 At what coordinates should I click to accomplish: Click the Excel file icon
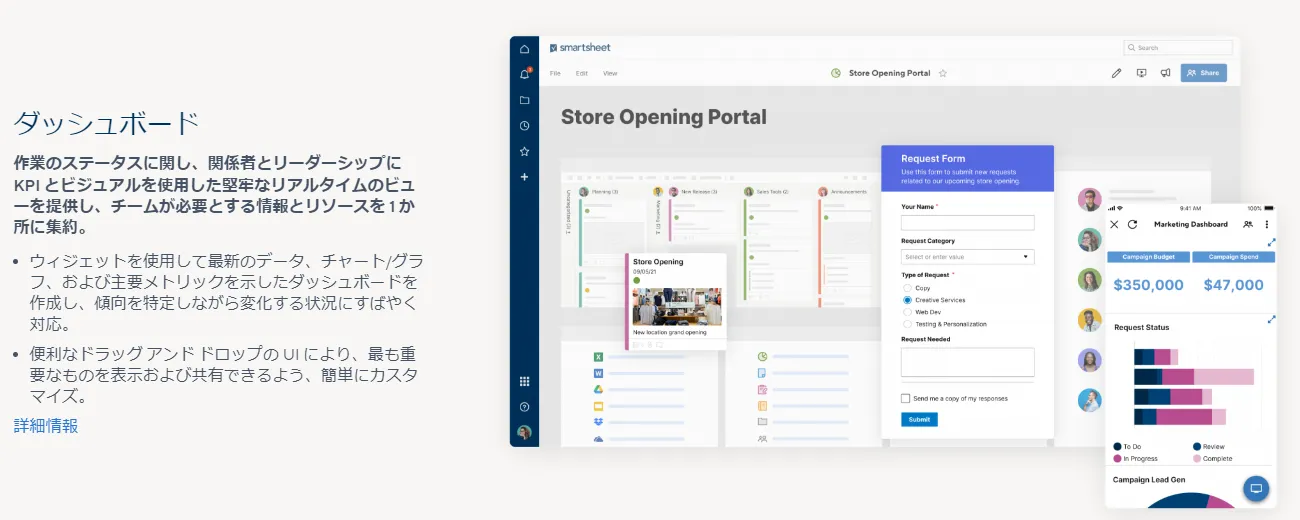tap(597, 357)
